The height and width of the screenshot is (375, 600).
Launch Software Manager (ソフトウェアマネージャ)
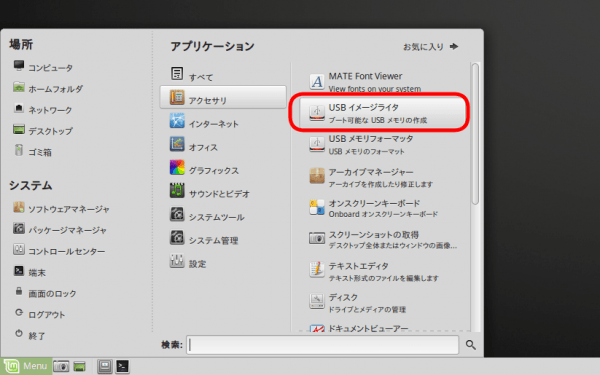tap(61, 209)
